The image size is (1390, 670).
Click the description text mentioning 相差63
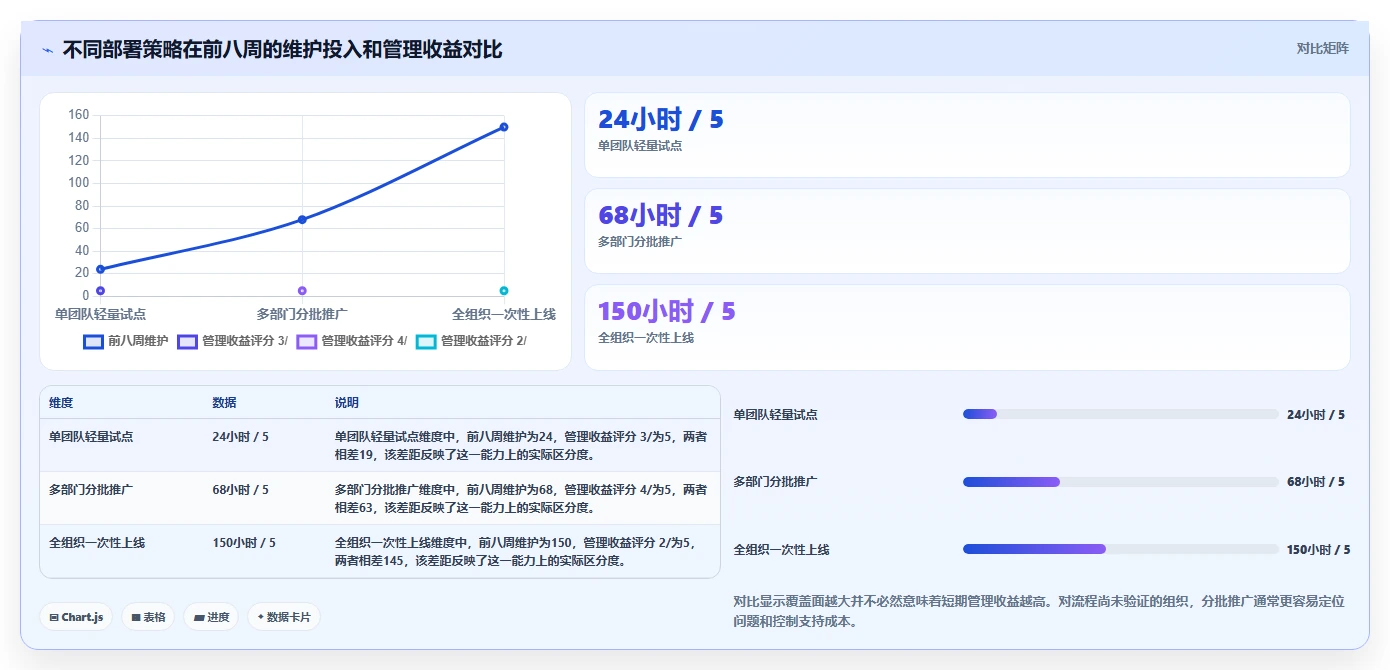[x=521, y=498]
